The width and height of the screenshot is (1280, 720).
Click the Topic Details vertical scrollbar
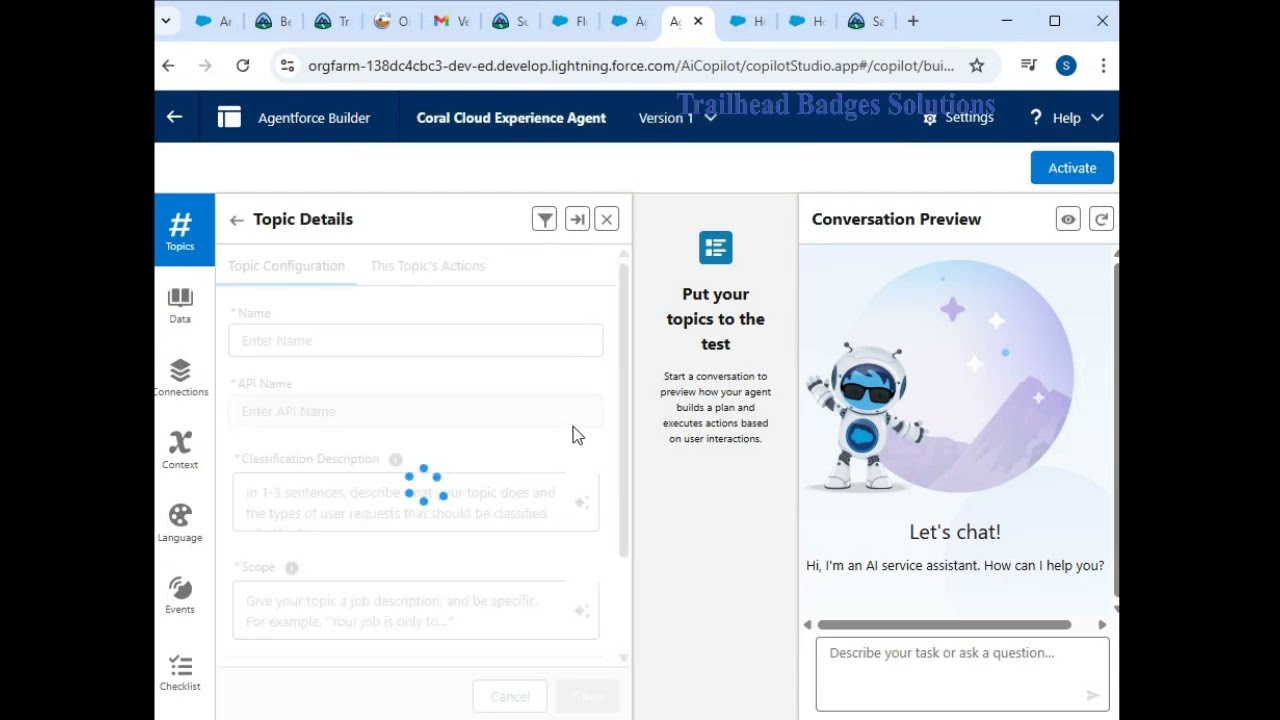pyautogui.click(x=624, y=410)
